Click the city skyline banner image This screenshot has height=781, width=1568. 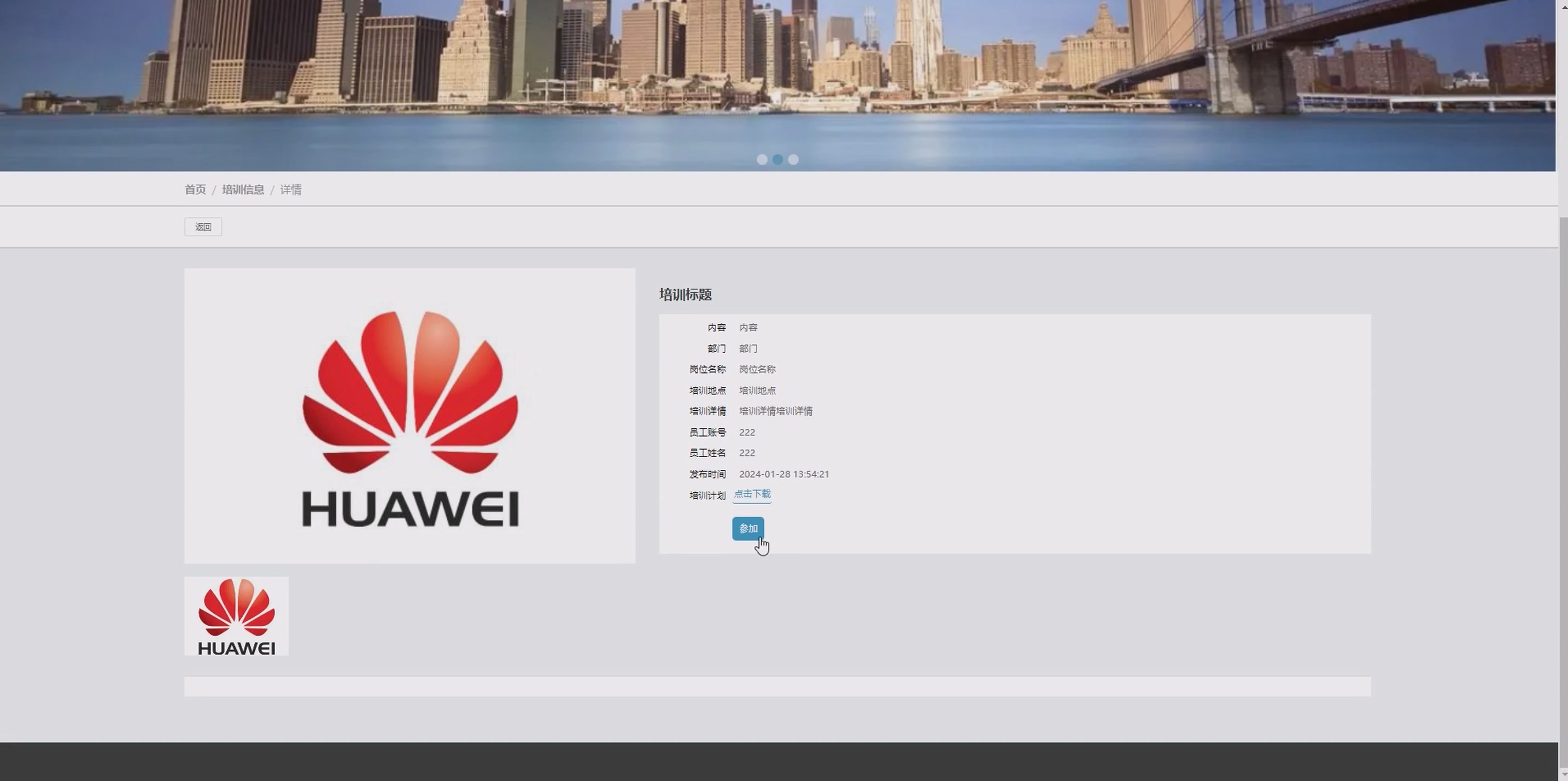point(778,85)
